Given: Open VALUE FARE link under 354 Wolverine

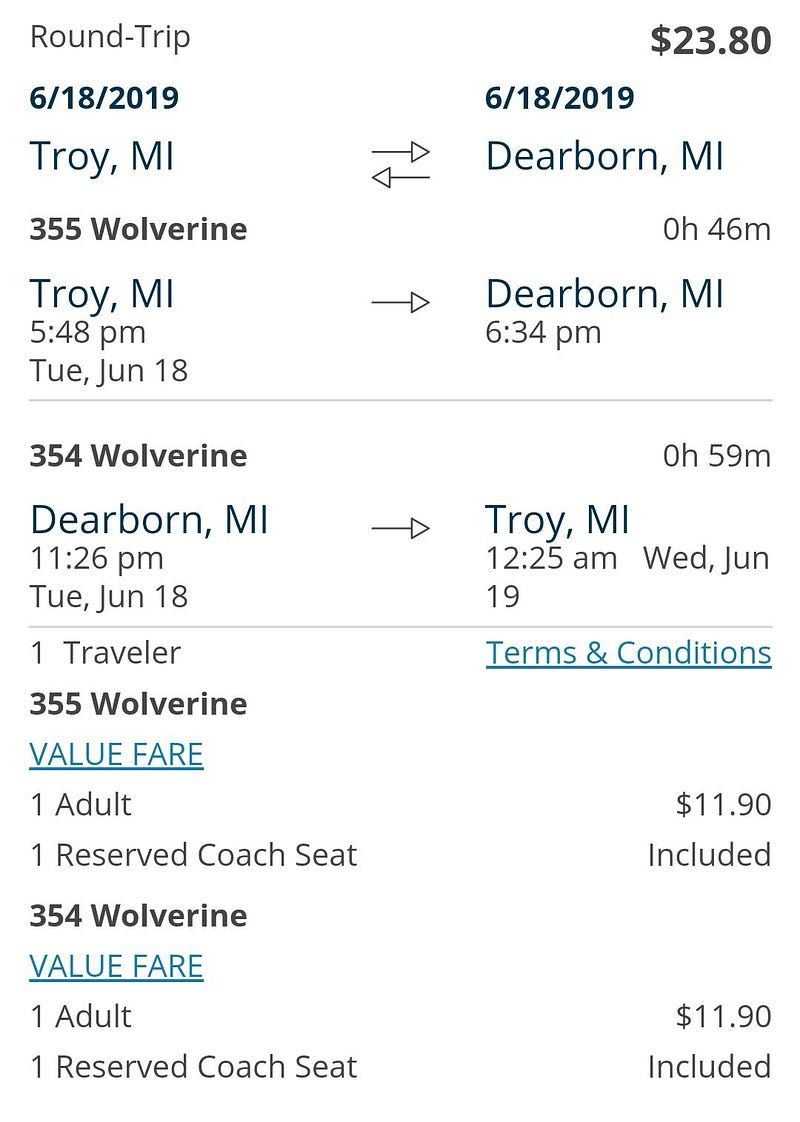Looking at the screenshot, I should 116,966.
